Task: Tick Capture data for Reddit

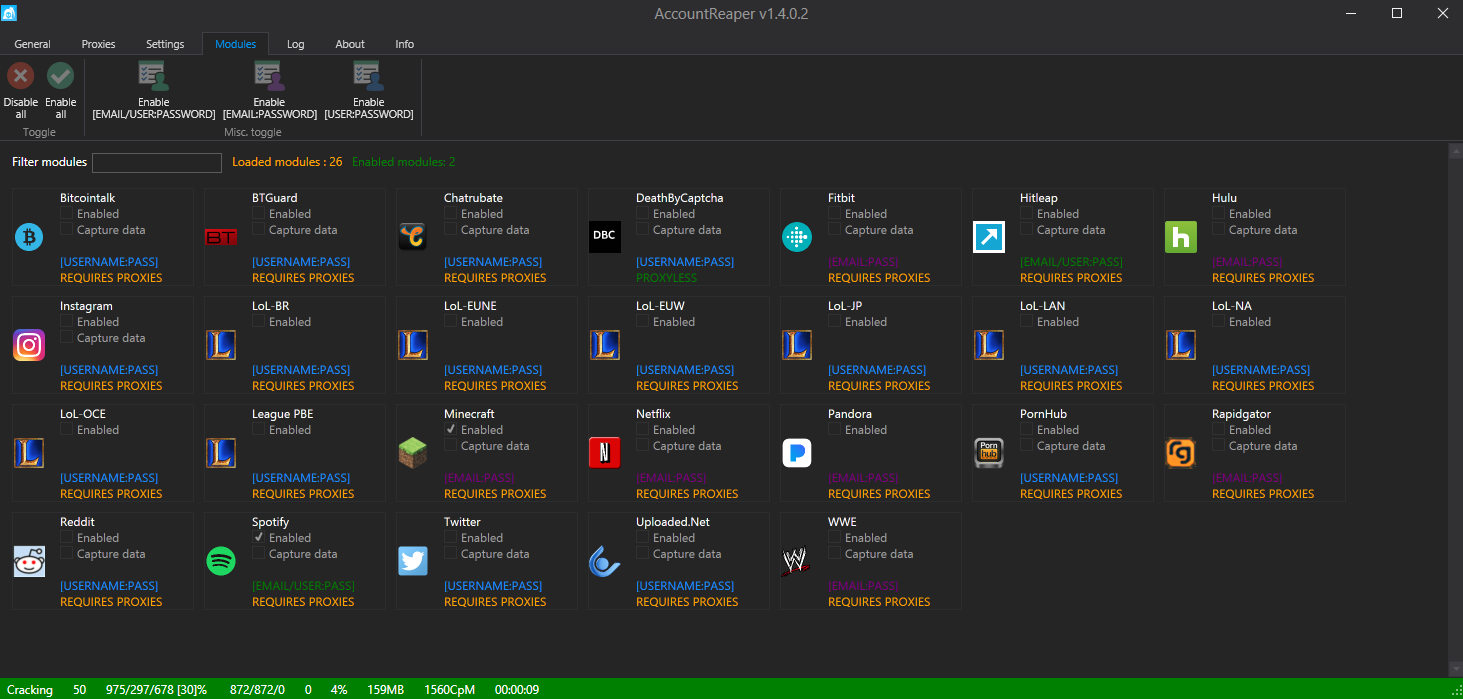Action: coord(67,553)
